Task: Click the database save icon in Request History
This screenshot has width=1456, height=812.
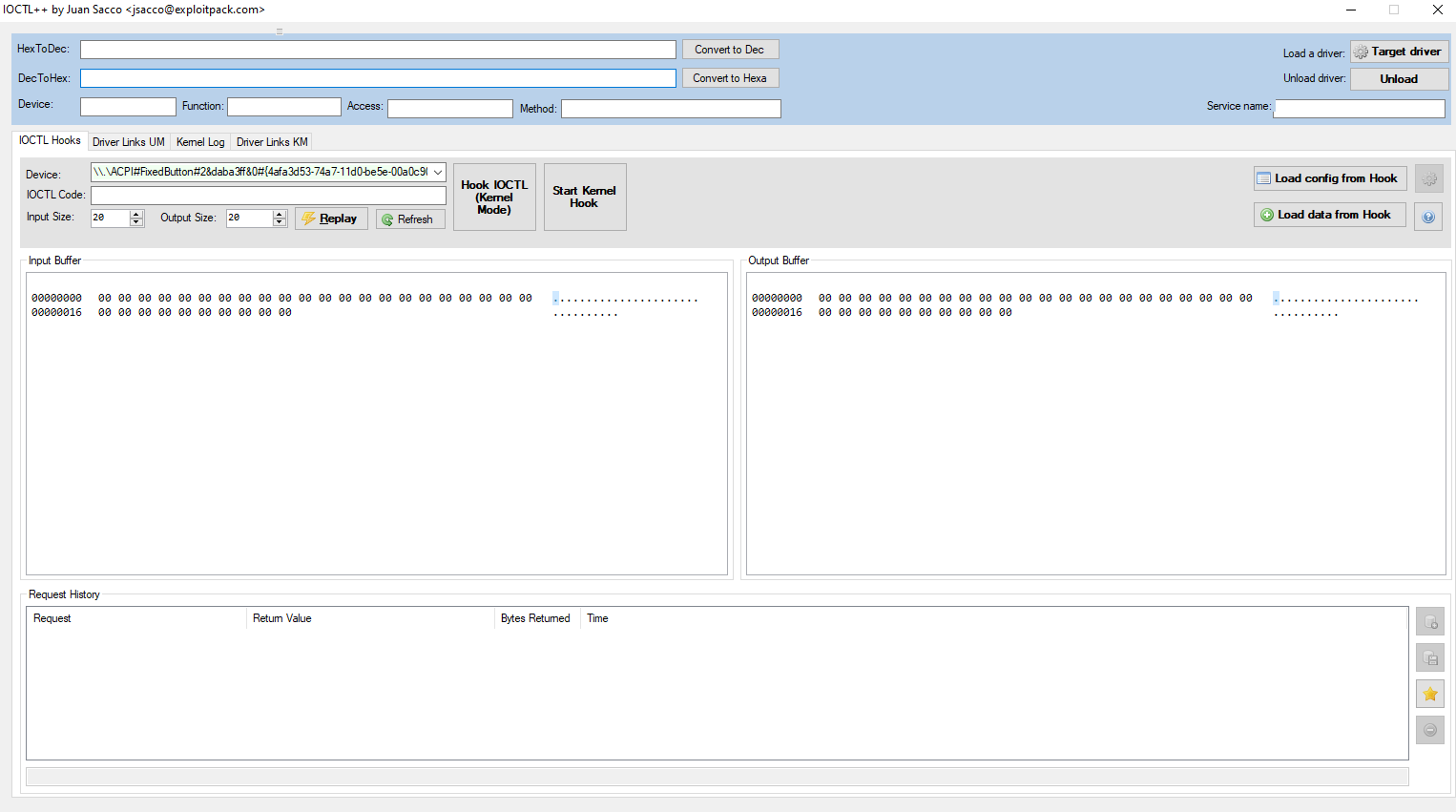Action: pos(1429,658)
